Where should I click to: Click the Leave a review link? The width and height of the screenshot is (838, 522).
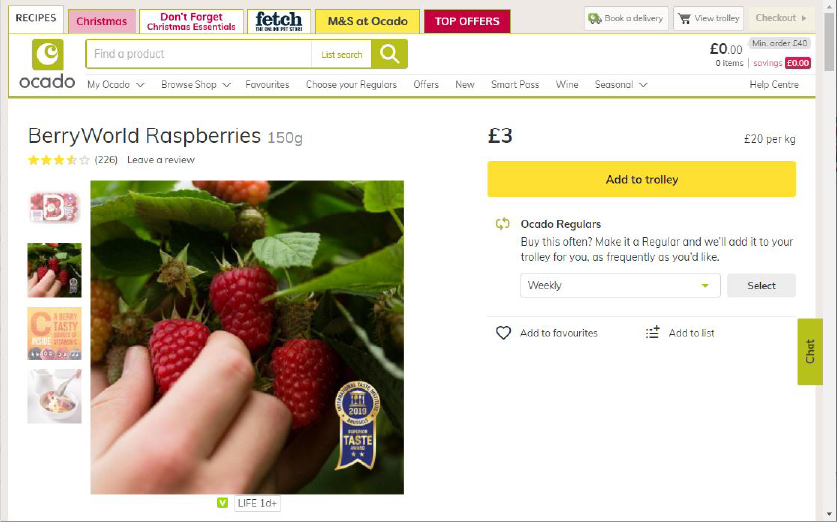pyautogui.click(x=161, y=160)
